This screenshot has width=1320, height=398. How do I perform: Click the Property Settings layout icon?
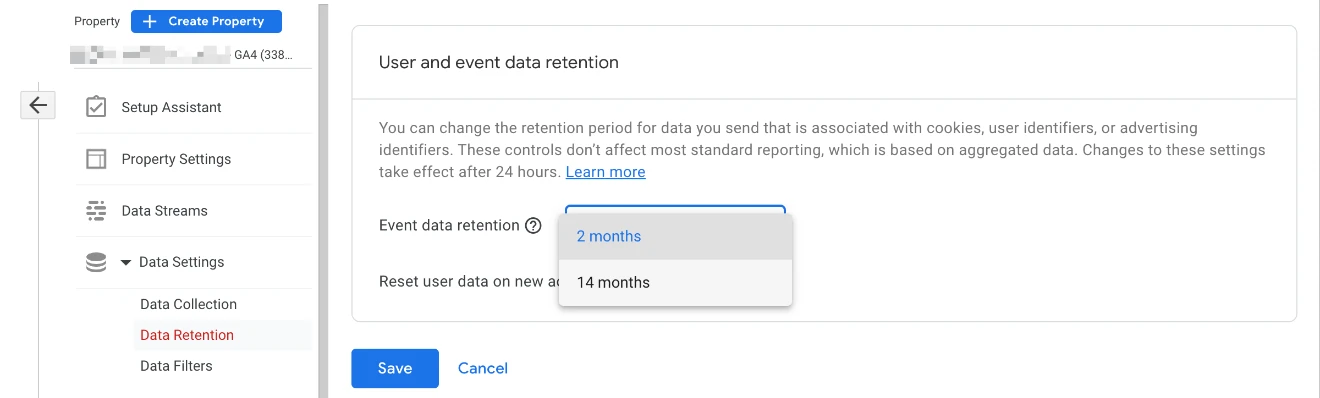point(96,159)
